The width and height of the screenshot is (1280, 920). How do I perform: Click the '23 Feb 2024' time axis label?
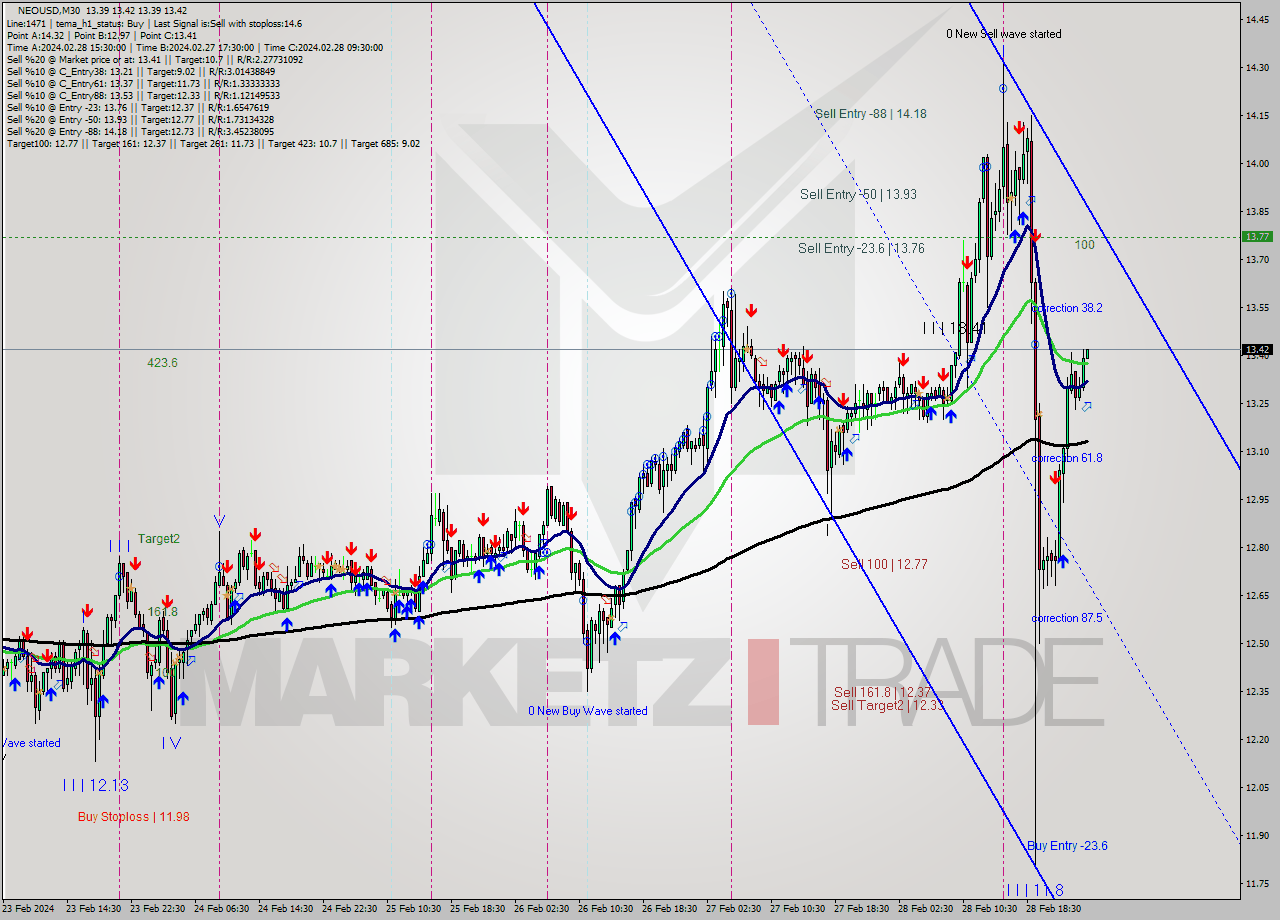28,909
